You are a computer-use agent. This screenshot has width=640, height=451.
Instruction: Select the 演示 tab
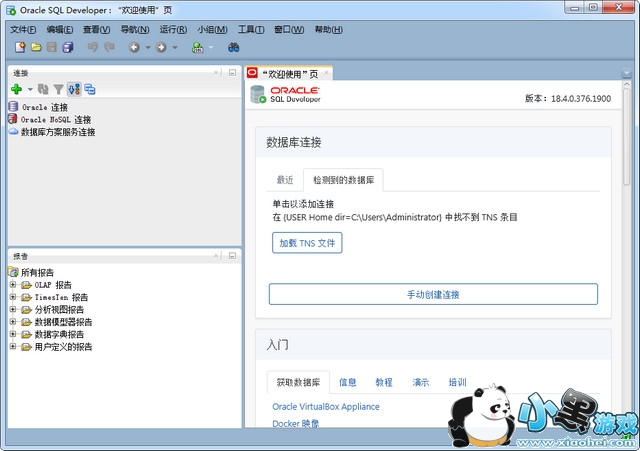click(x=420, y=382)
